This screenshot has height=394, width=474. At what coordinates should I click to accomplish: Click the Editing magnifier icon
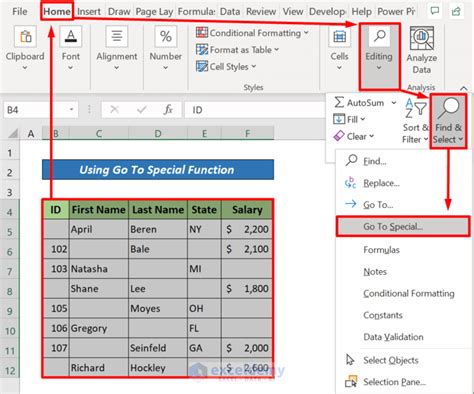click(x=379, y=36)
